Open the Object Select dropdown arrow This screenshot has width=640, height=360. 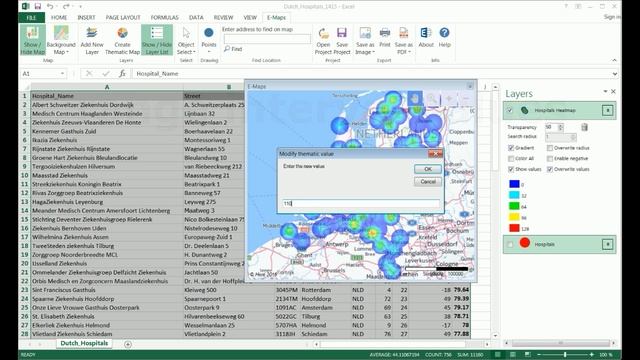pyautogui.click(x=194, y=52)
